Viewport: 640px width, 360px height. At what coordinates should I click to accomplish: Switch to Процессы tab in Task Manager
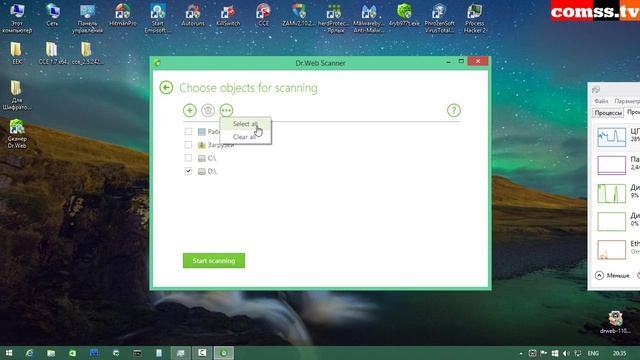pos(608,113)
